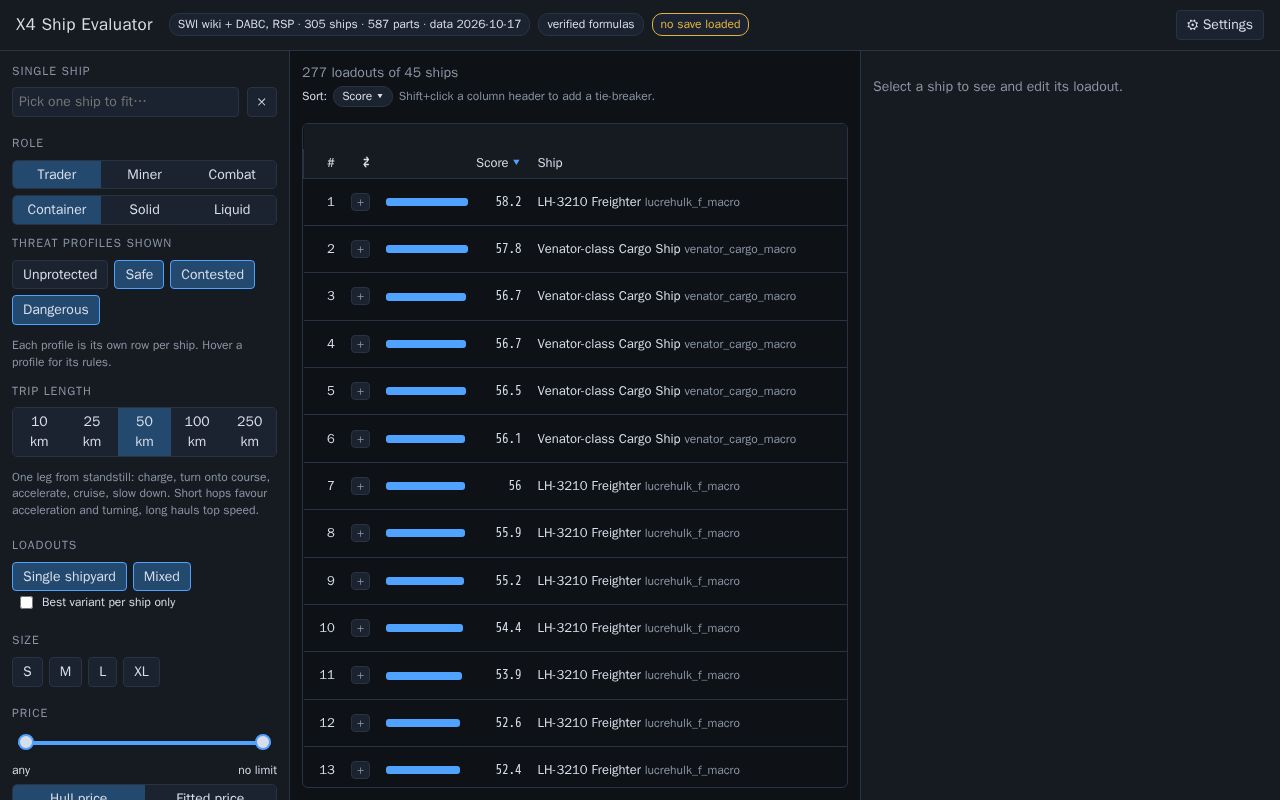This screenshot has width=1280, height=800.
Task: Click the minimum price slider handle
Action: click(26, 742)
